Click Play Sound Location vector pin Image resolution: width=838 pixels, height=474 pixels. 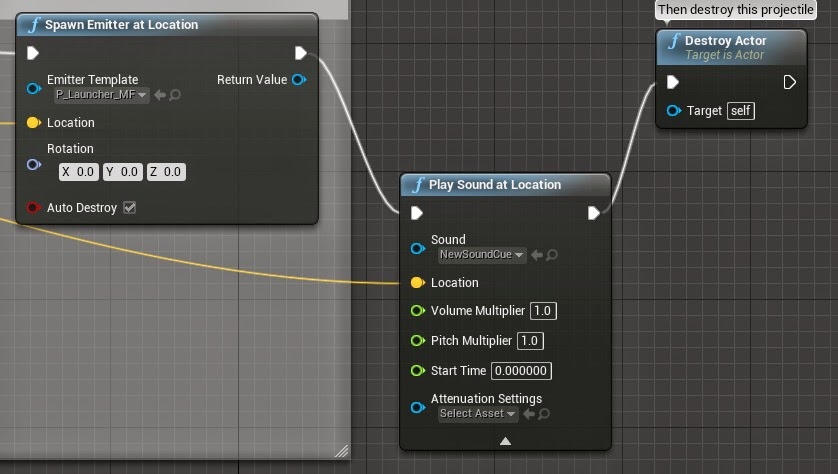[417, 282]
